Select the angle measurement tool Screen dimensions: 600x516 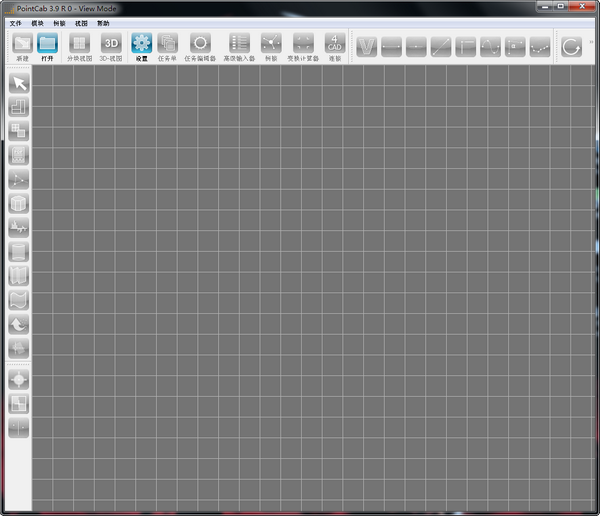[515, 47]
